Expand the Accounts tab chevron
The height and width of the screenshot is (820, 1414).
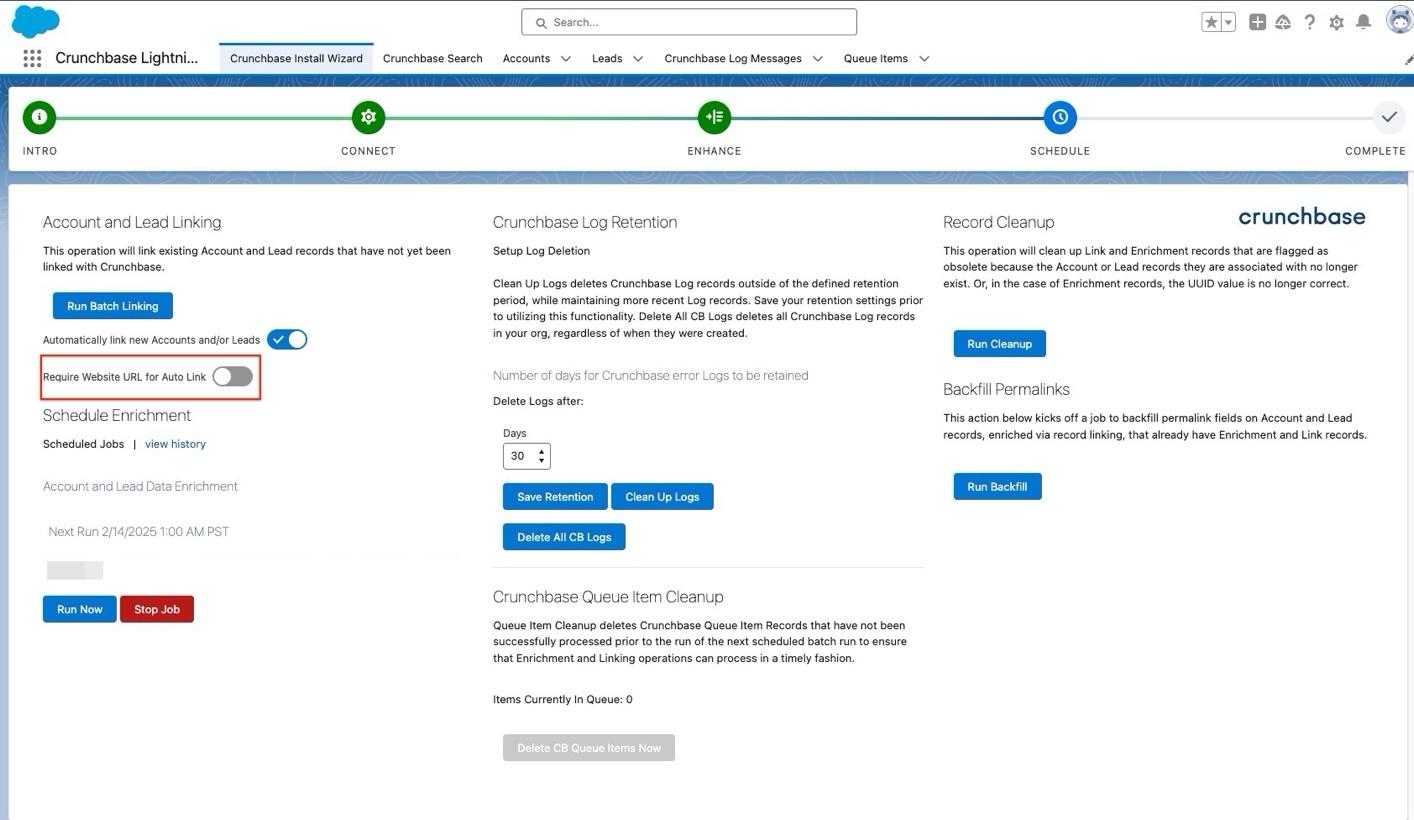click(566, 58)
